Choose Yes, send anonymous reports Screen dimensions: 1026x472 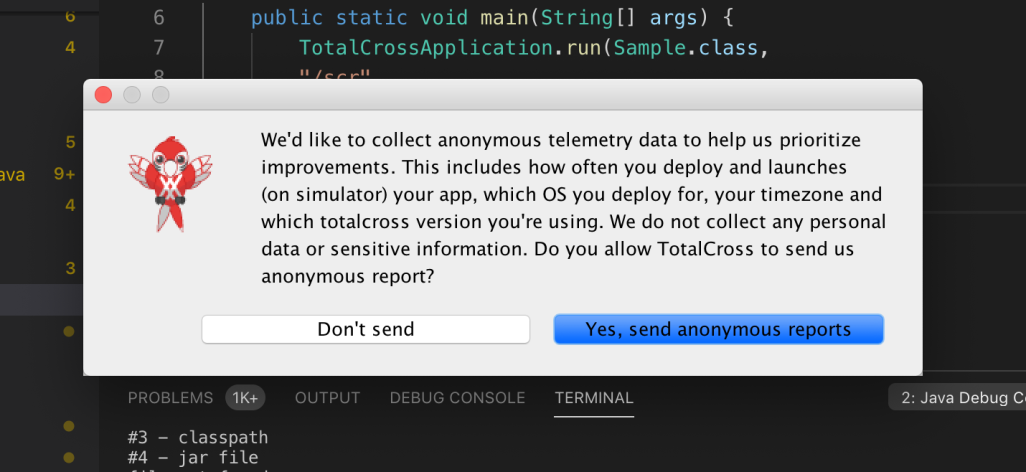(x=718, y=329)
